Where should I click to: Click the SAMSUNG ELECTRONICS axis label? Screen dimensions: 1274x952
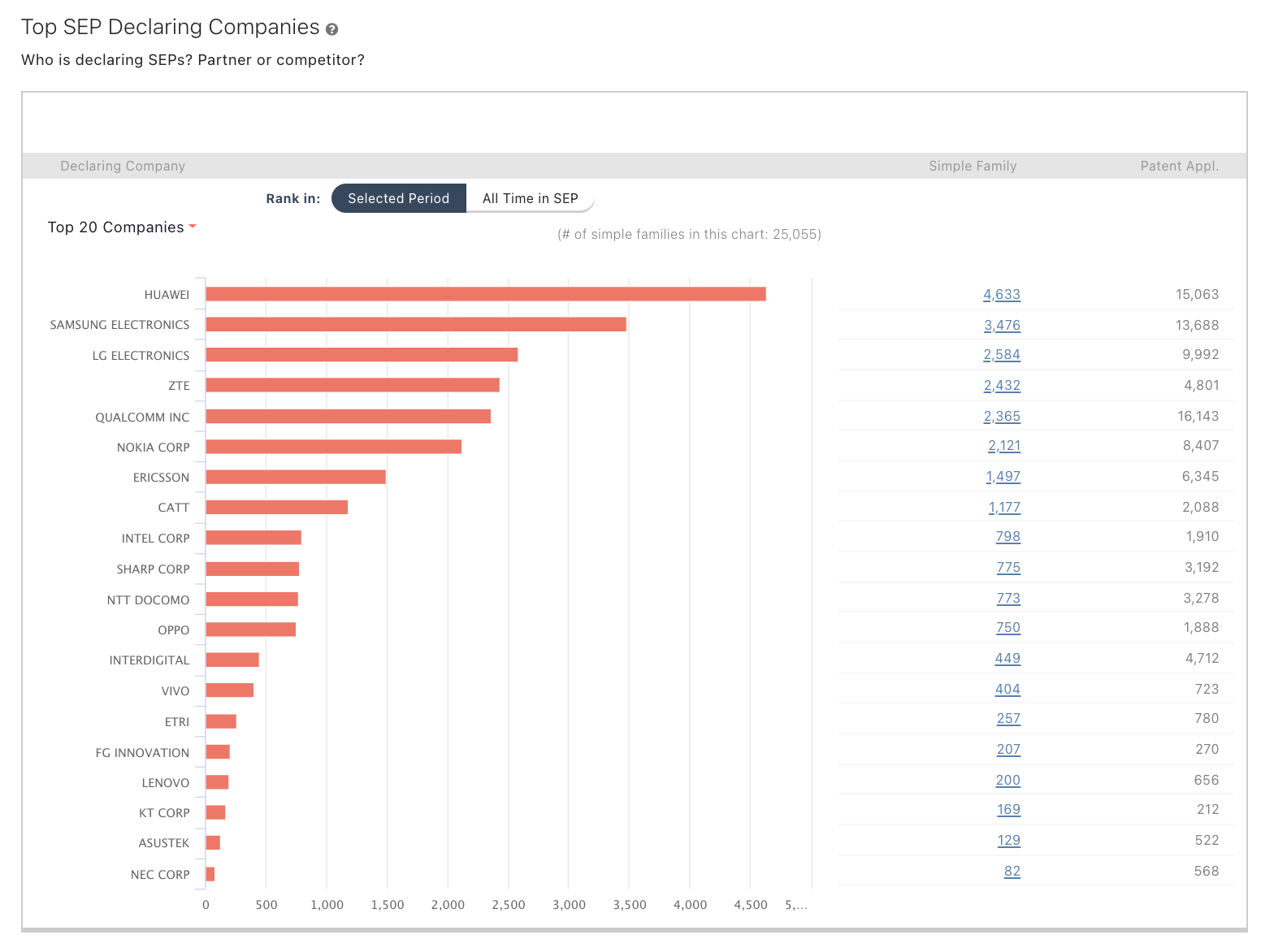(119, 325)
